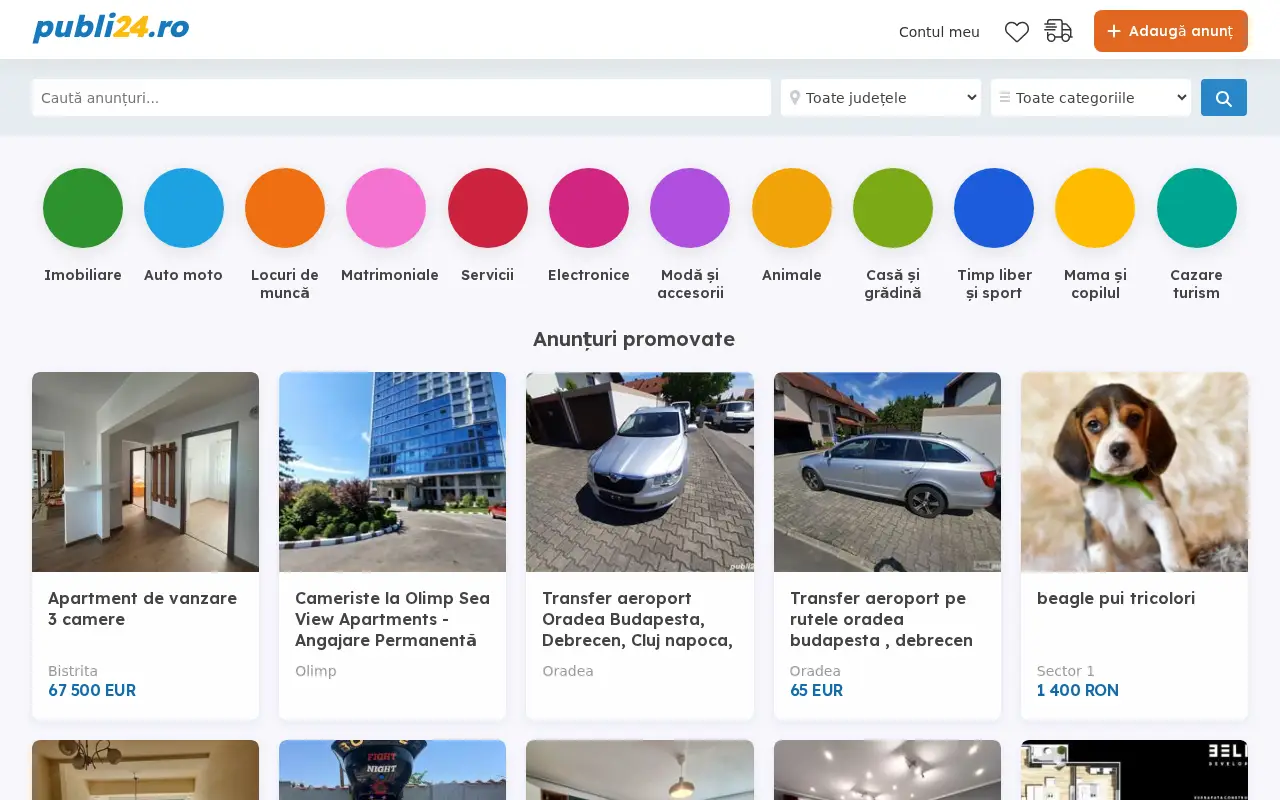1280x800 pixels.
Task: Open the Contul meu menu
Action: click(939, 32)
